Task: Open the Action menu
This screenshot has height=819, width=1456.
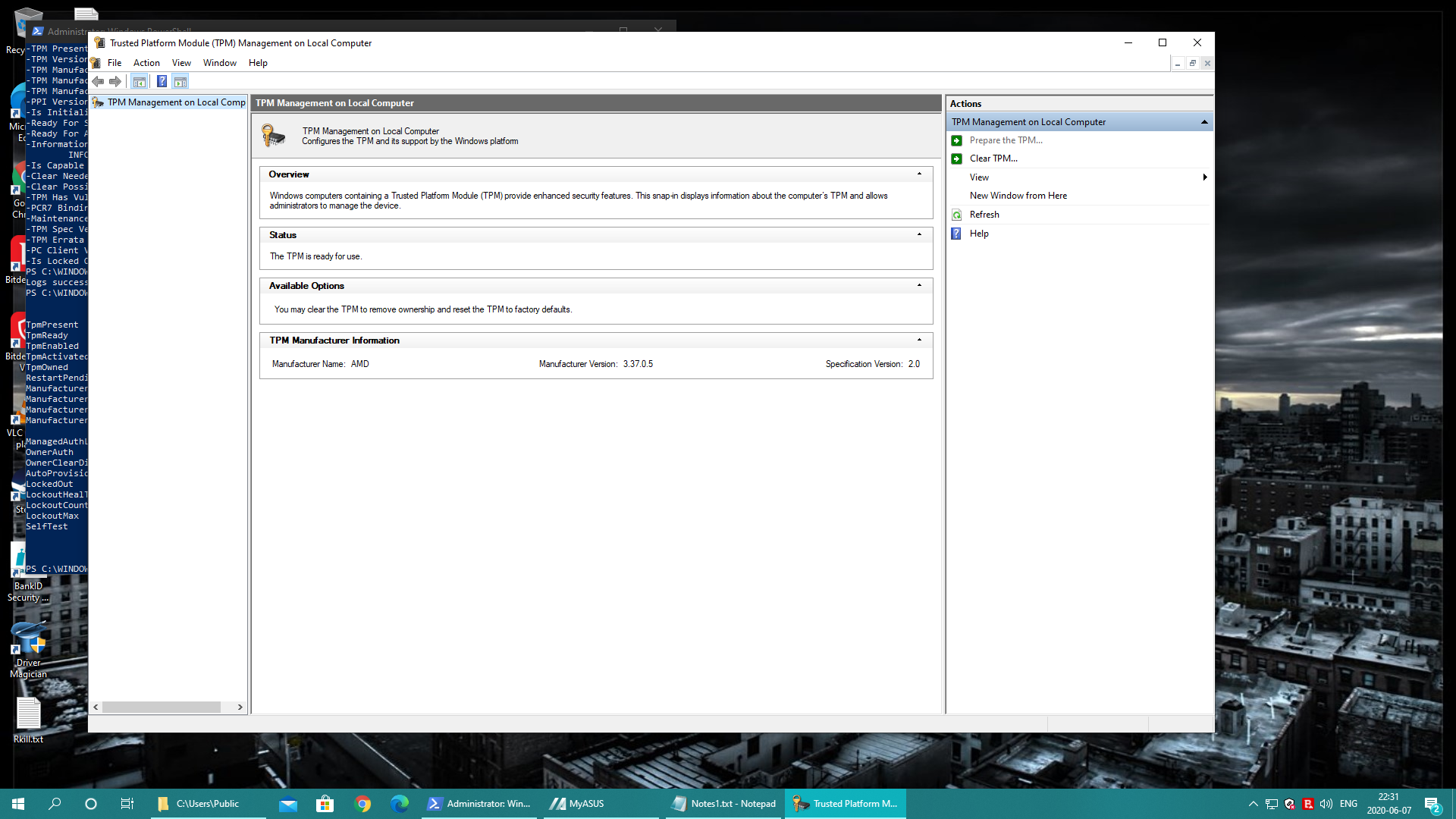Action: (146, 63)
